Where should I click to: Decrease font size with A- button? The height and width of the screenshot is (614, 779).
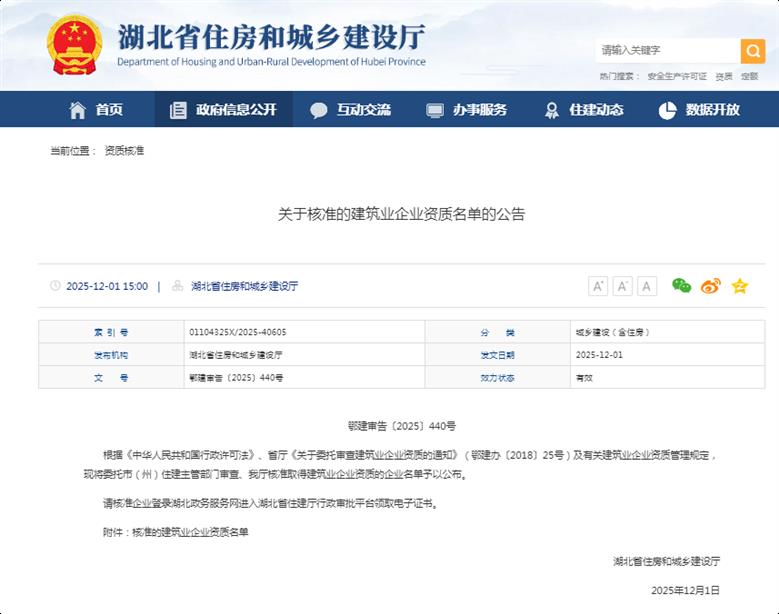622,286
